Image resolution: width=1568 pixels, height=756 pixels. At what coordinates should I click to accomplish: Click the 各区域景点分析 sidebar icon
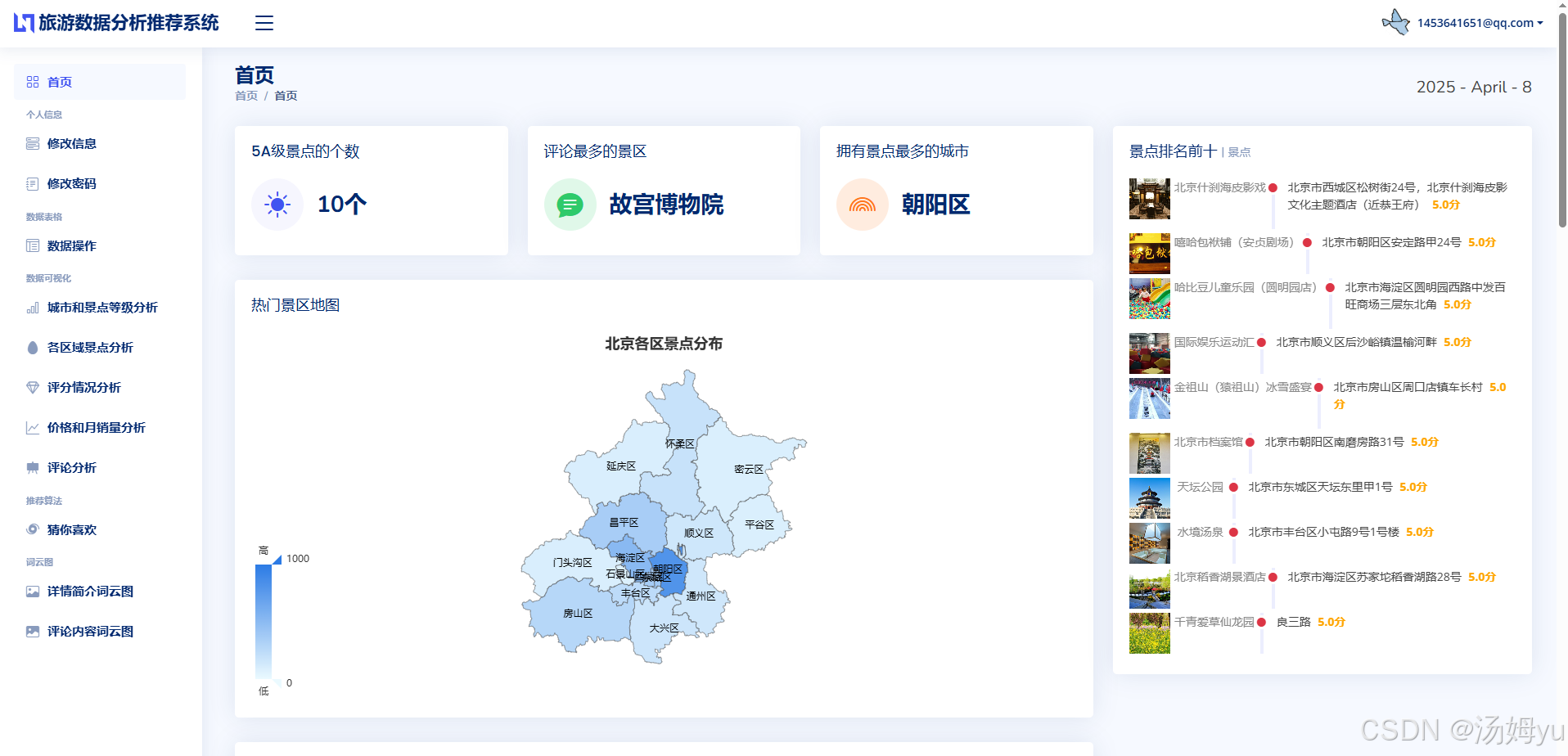(x=33, y=347)
